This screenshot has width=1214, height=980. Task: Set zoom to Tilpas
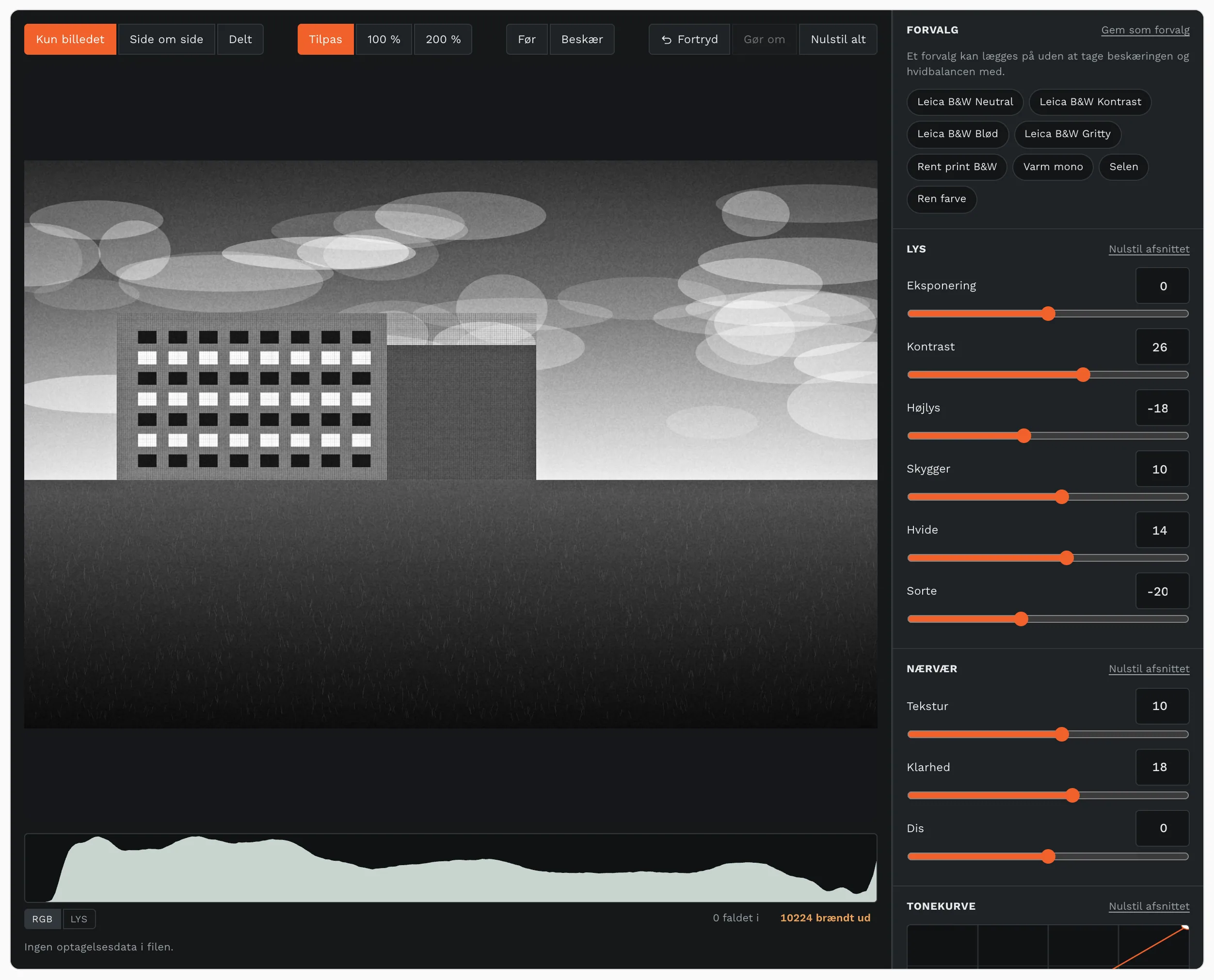[325, 39]
